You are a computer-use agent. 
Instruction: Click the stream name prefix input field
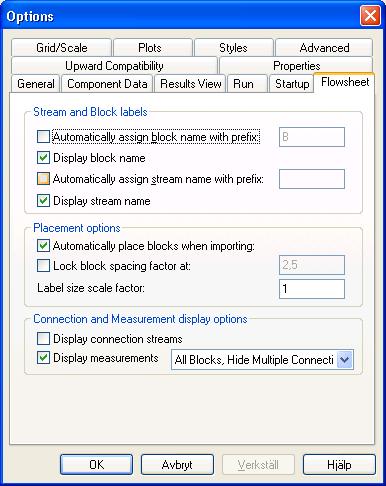312,179
